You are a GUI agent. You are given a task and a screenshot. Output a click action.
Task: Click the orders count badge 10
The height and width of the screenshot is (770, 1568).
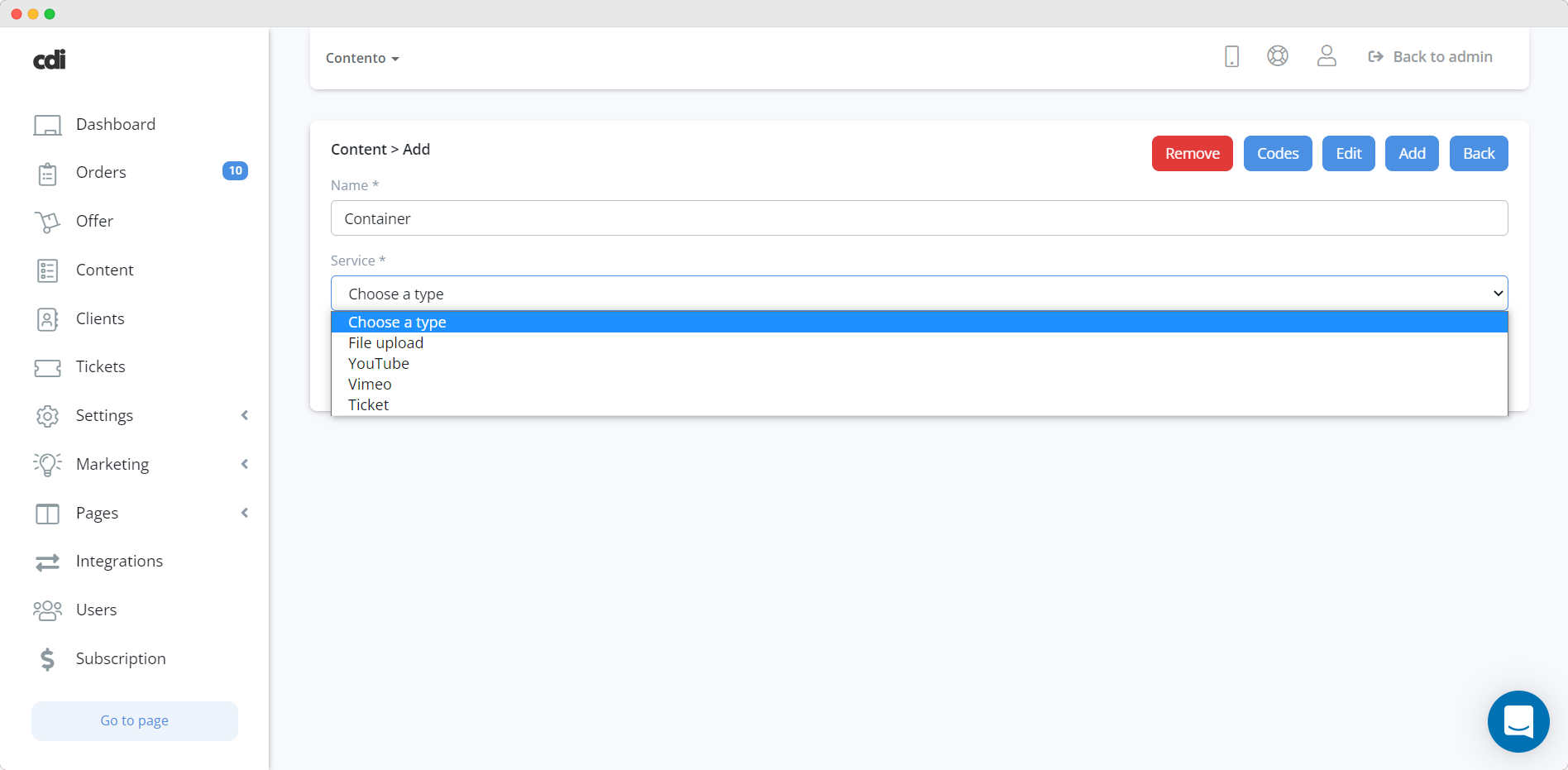pos(235,171)
